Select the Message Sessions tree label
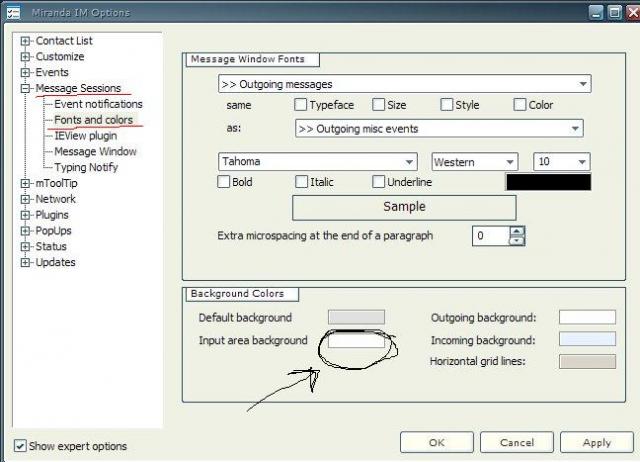Image resolution: width=640 pixels, height=462 pixels. click(x=78, y=88)
